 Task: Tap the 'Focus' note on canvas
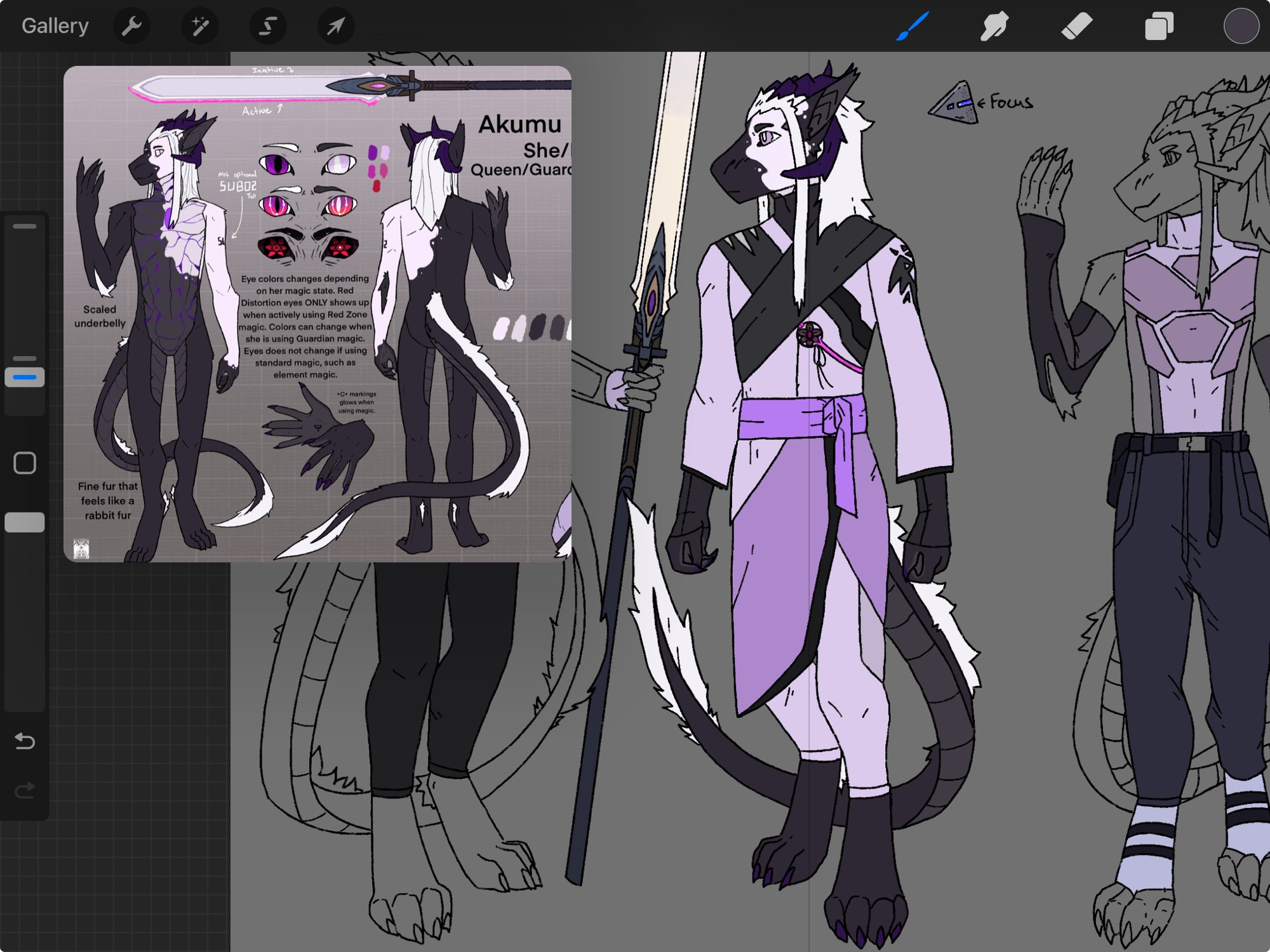click(x=1011, y=102)
